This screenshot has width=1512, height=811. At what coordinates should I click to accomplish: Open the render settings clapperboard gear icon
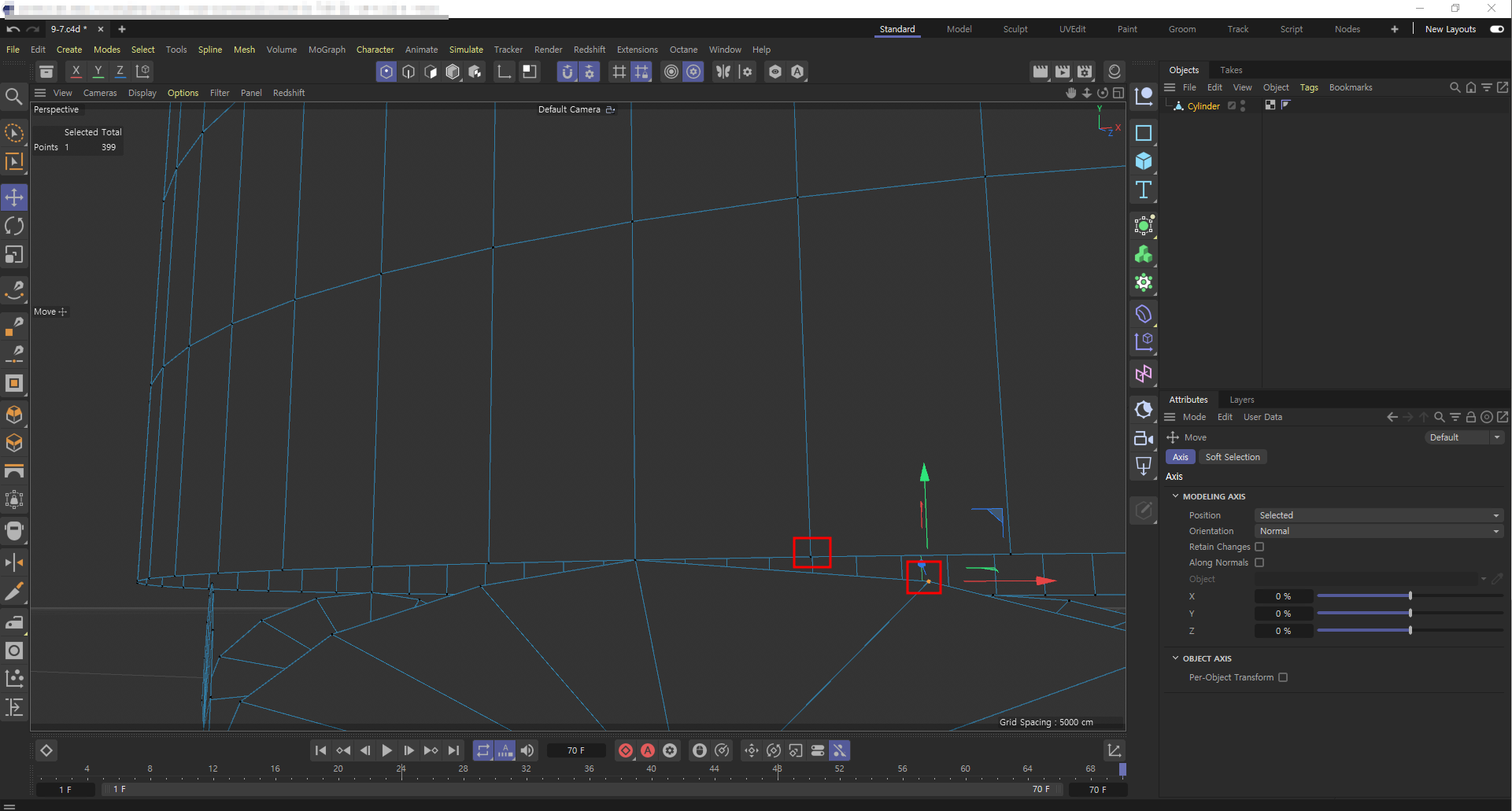[x=1085, y=72]
